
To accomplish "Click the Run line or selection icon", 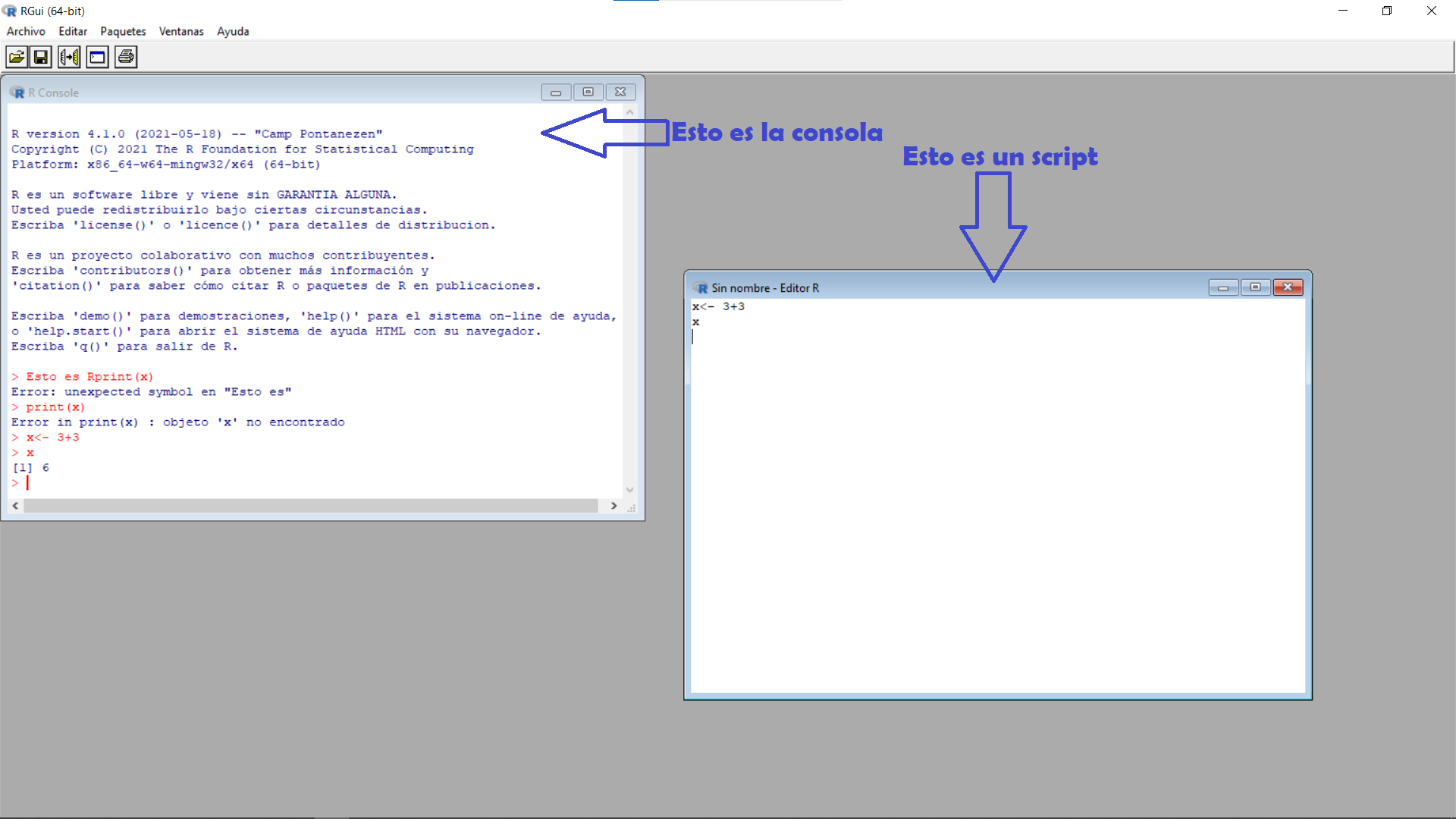I will 69,57.
